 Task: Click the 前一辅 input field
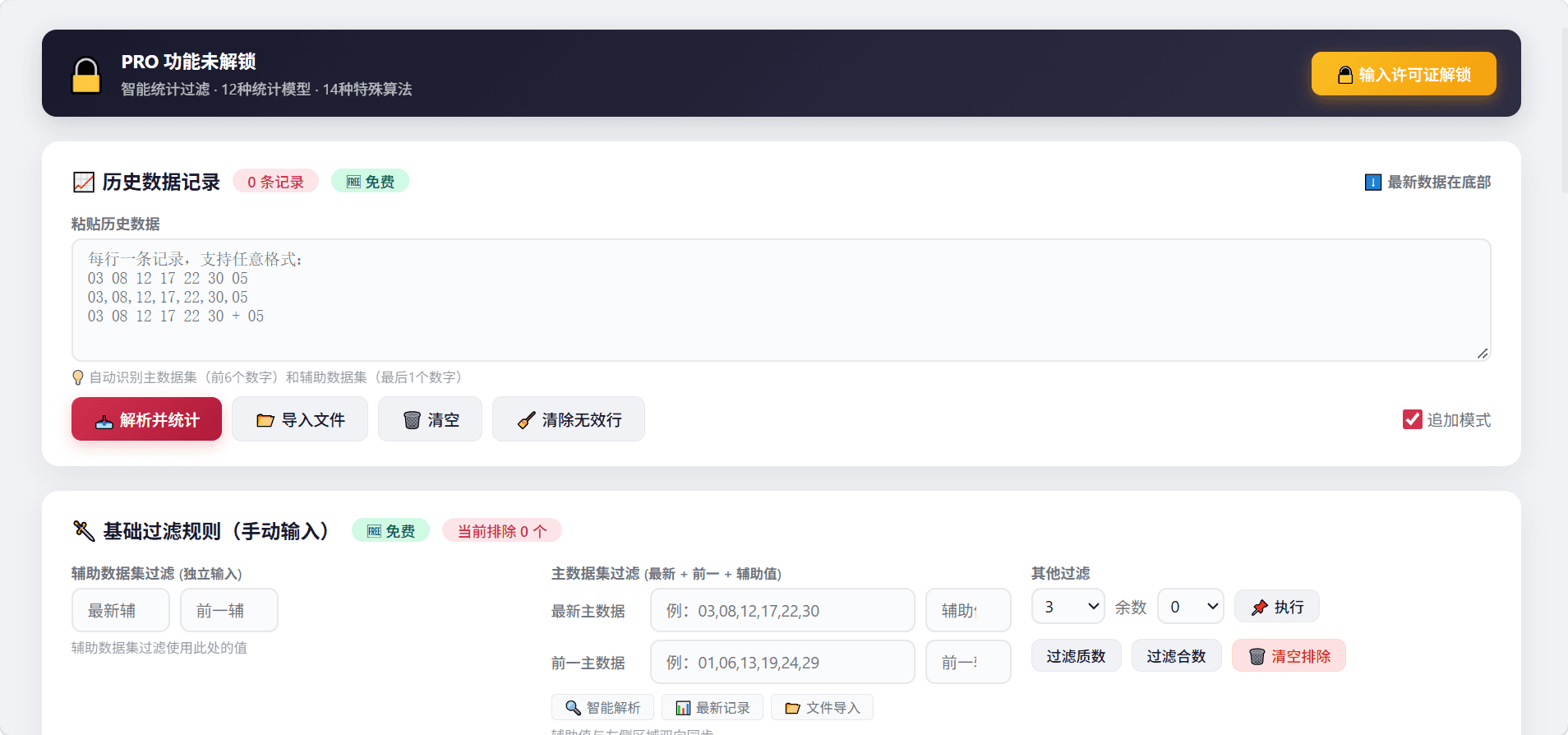pyautogui.click(x=229, y=610)
